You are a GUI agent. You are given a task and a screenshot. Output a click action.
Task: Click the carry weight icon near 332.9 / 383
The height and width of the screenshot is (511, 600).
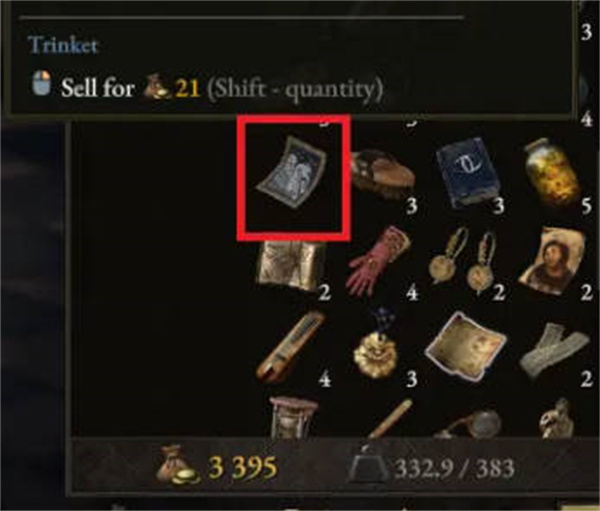367,466
